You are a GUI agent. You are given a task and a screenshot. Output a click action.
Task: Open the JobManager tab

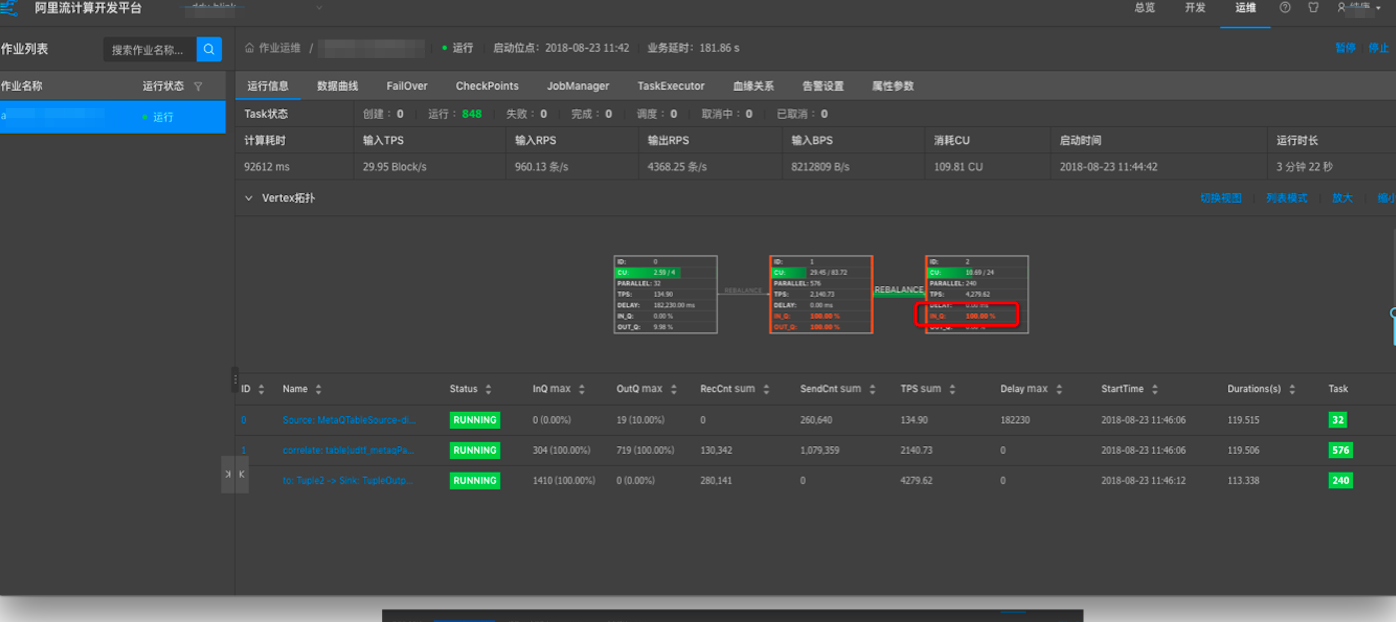tap(577, 86)
